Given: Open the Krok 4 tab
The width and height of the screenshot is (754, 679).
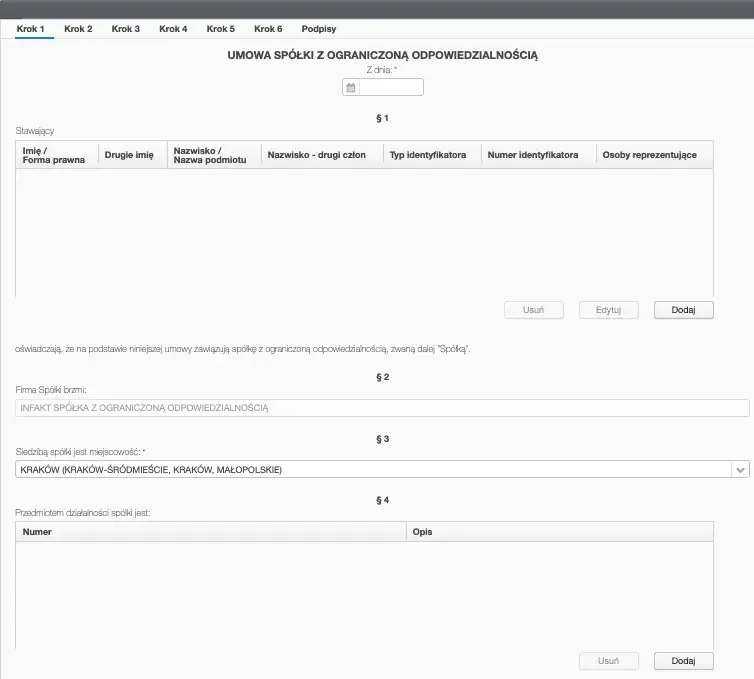Looking at the screenshot, I should click(173, 29).
